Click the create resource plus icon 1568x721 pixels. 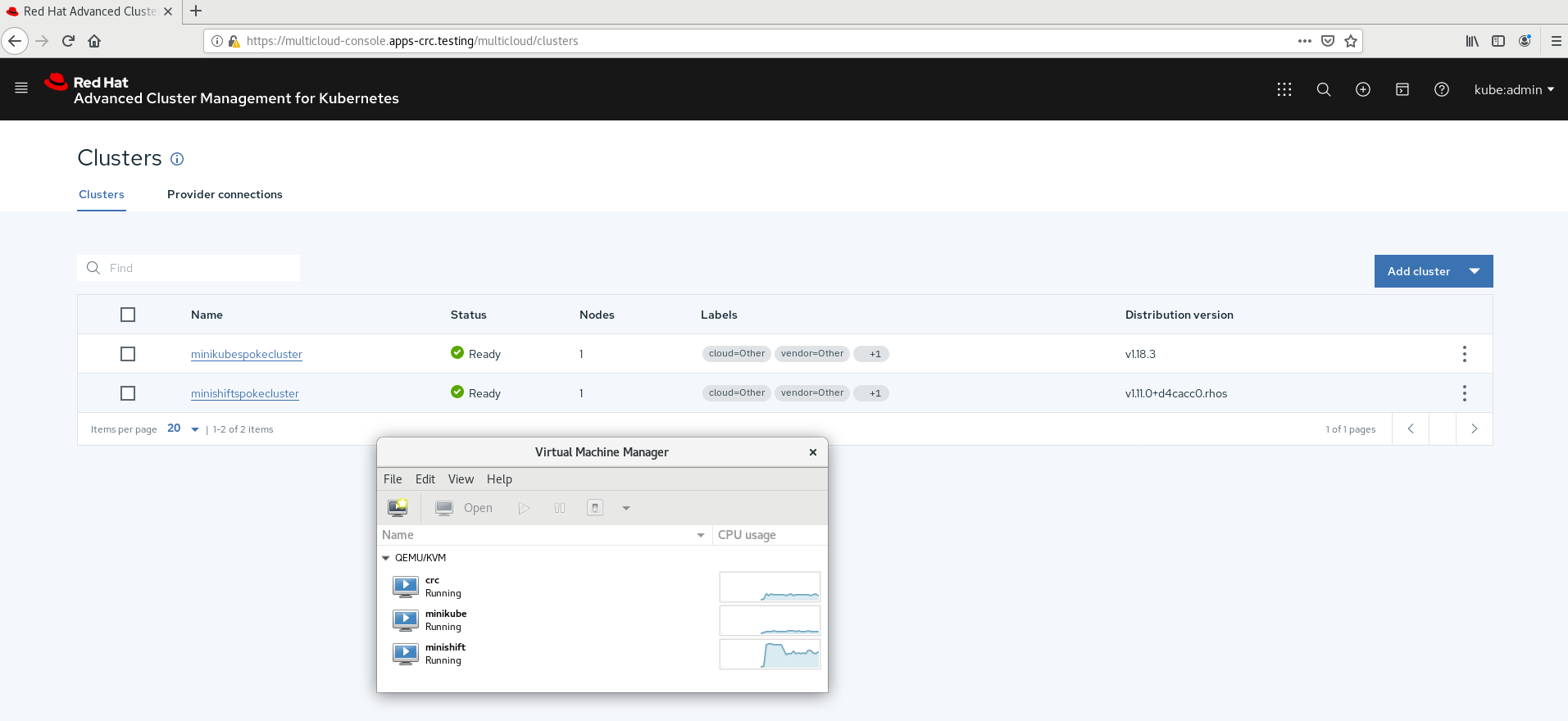click(x=1362, y=89)
